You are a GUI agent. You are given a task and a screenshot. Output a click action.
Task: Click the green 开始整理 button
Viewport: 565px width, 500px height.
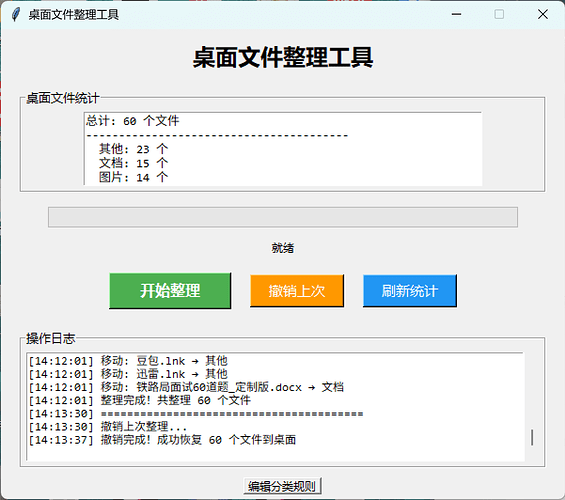(x=170, y=290)
